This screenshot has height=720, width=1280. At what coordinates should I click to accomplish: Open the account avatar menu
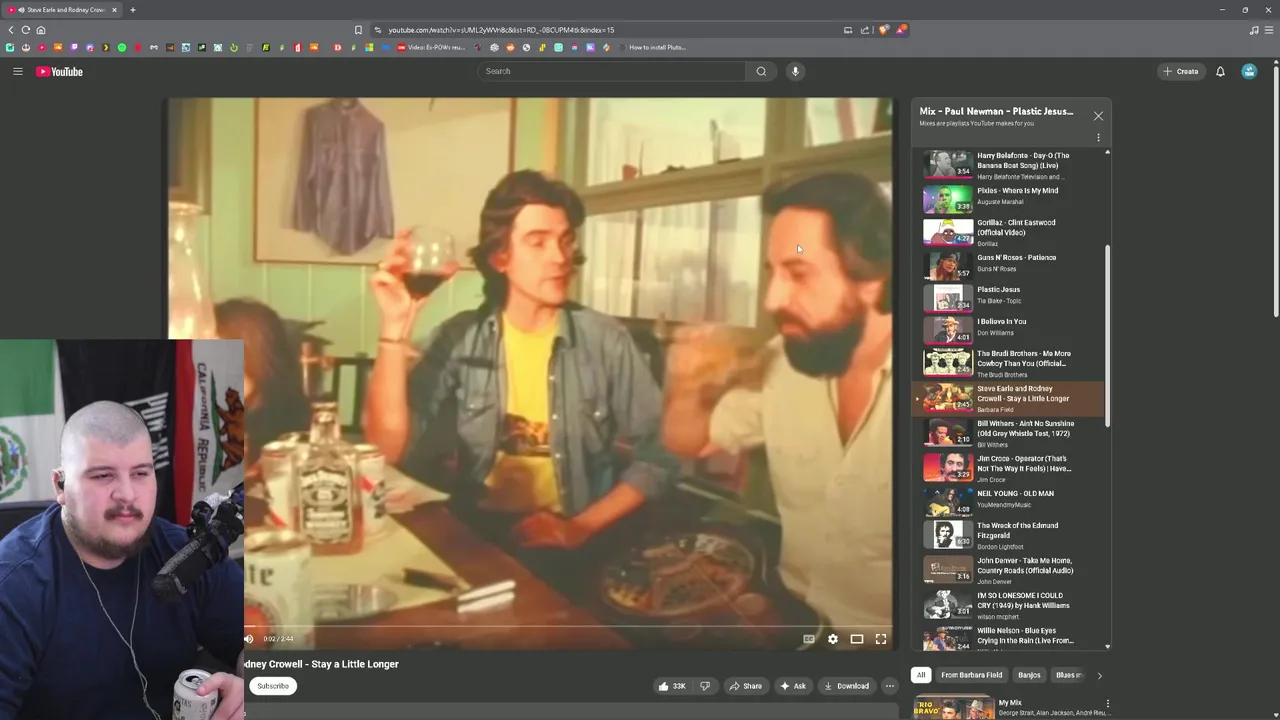tap(1249, 71)
